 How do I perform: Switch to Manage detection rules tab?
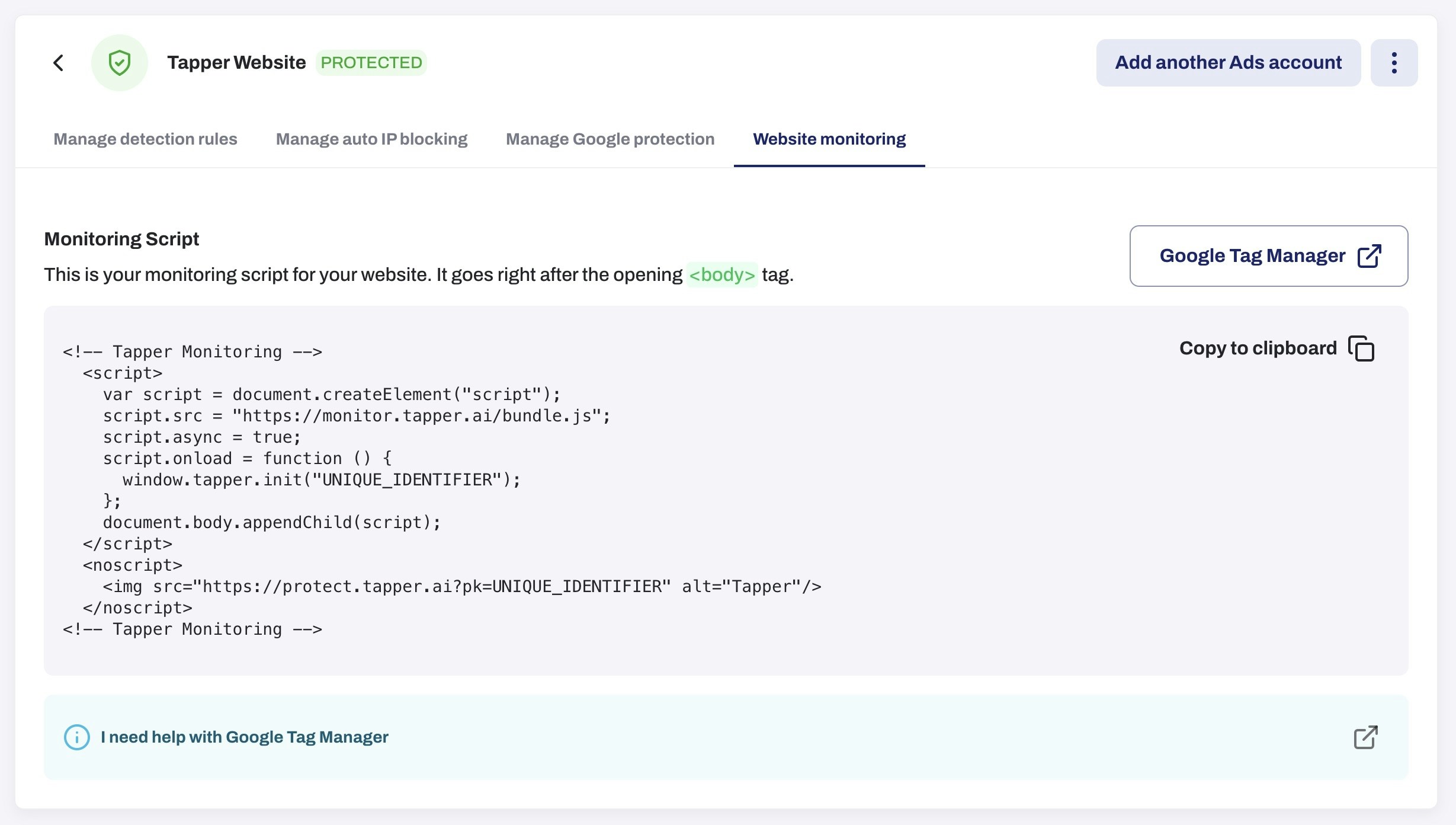pyautogui.click(x=145, y=139)
